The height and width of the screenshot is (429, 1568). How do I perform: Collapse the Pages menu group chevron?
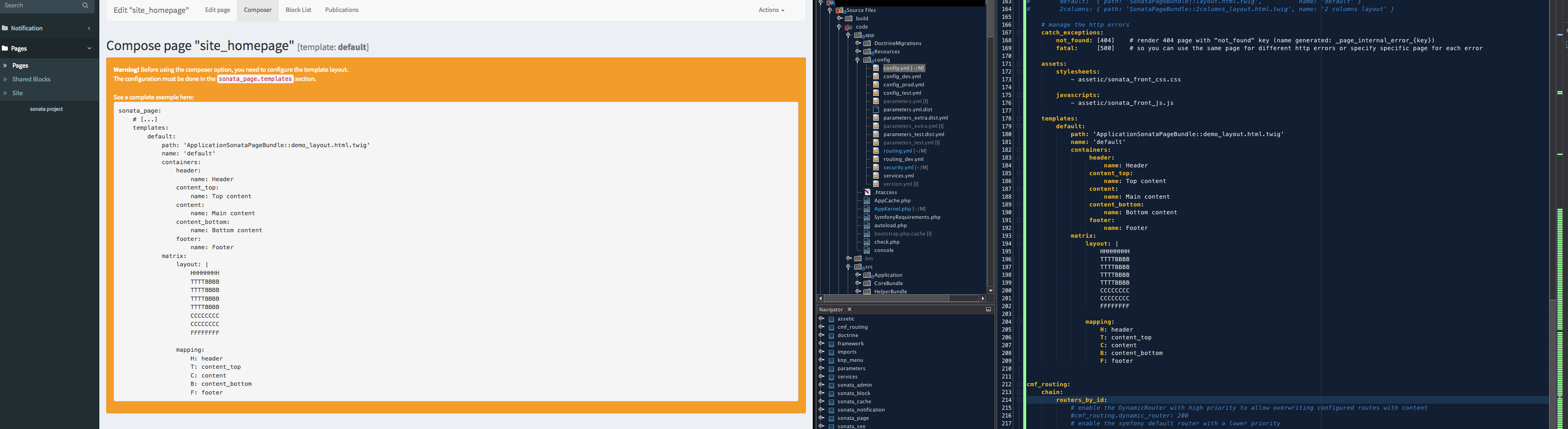(90, 49)
